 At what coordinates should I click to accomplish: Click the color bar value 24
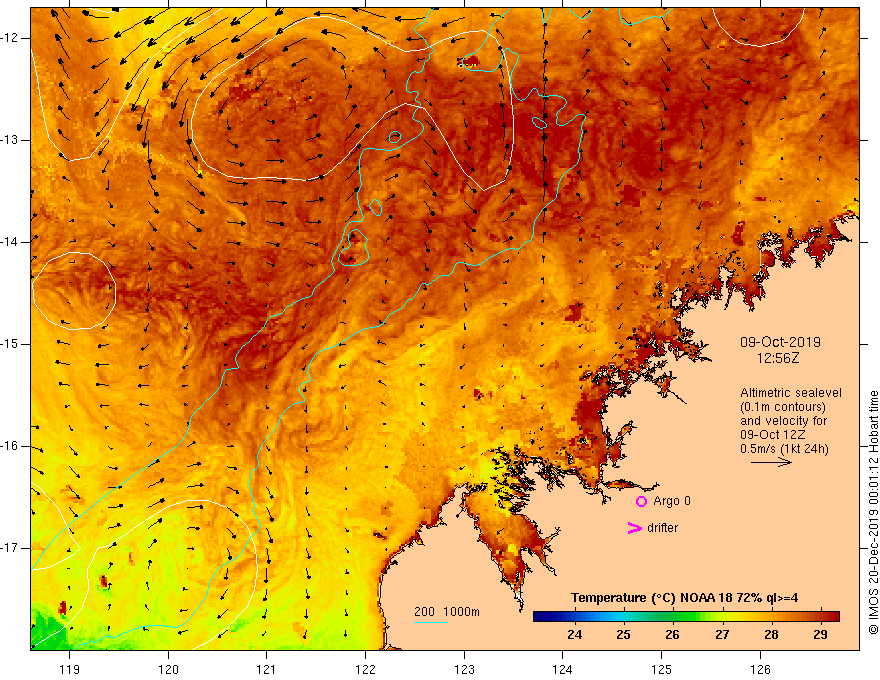coord(574,635)
